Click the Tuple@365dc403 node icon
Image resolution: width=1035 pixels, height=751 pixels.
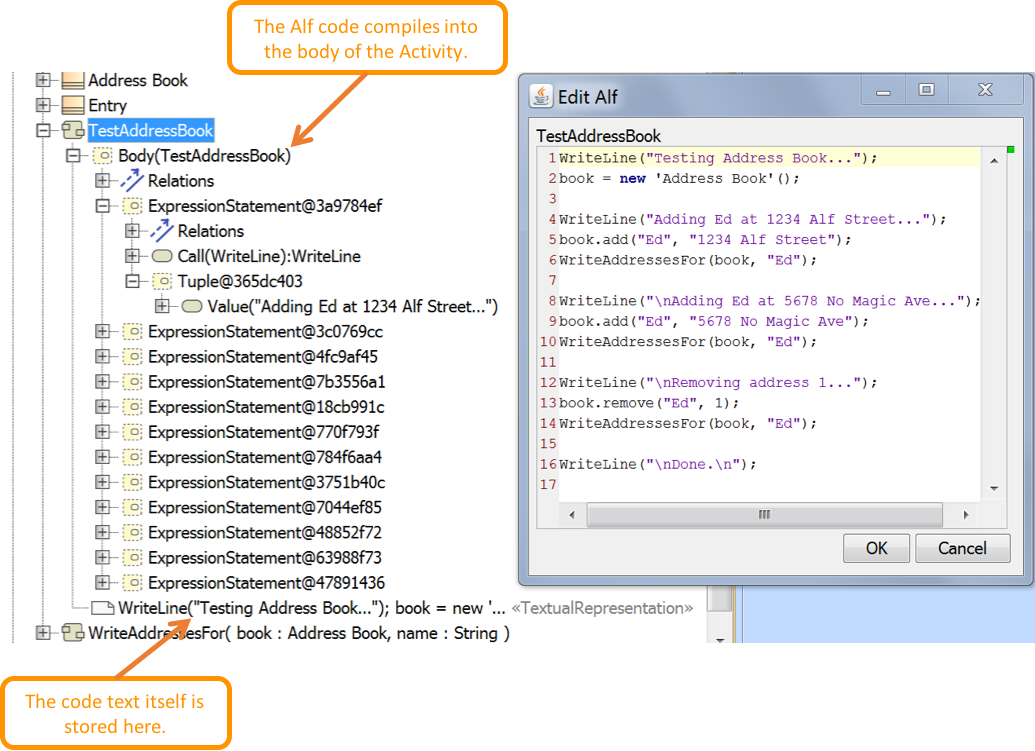pos(162,282)
